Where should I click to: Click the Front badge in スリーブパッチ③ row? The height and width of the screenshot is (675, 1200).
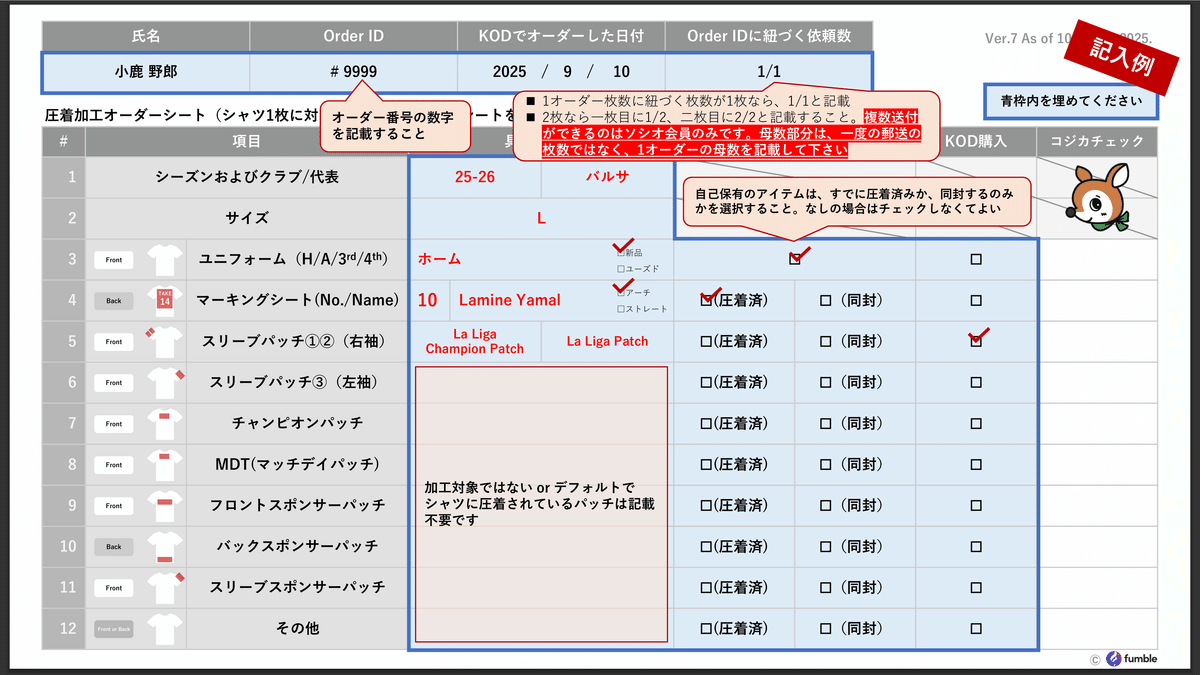pos(114,383)
